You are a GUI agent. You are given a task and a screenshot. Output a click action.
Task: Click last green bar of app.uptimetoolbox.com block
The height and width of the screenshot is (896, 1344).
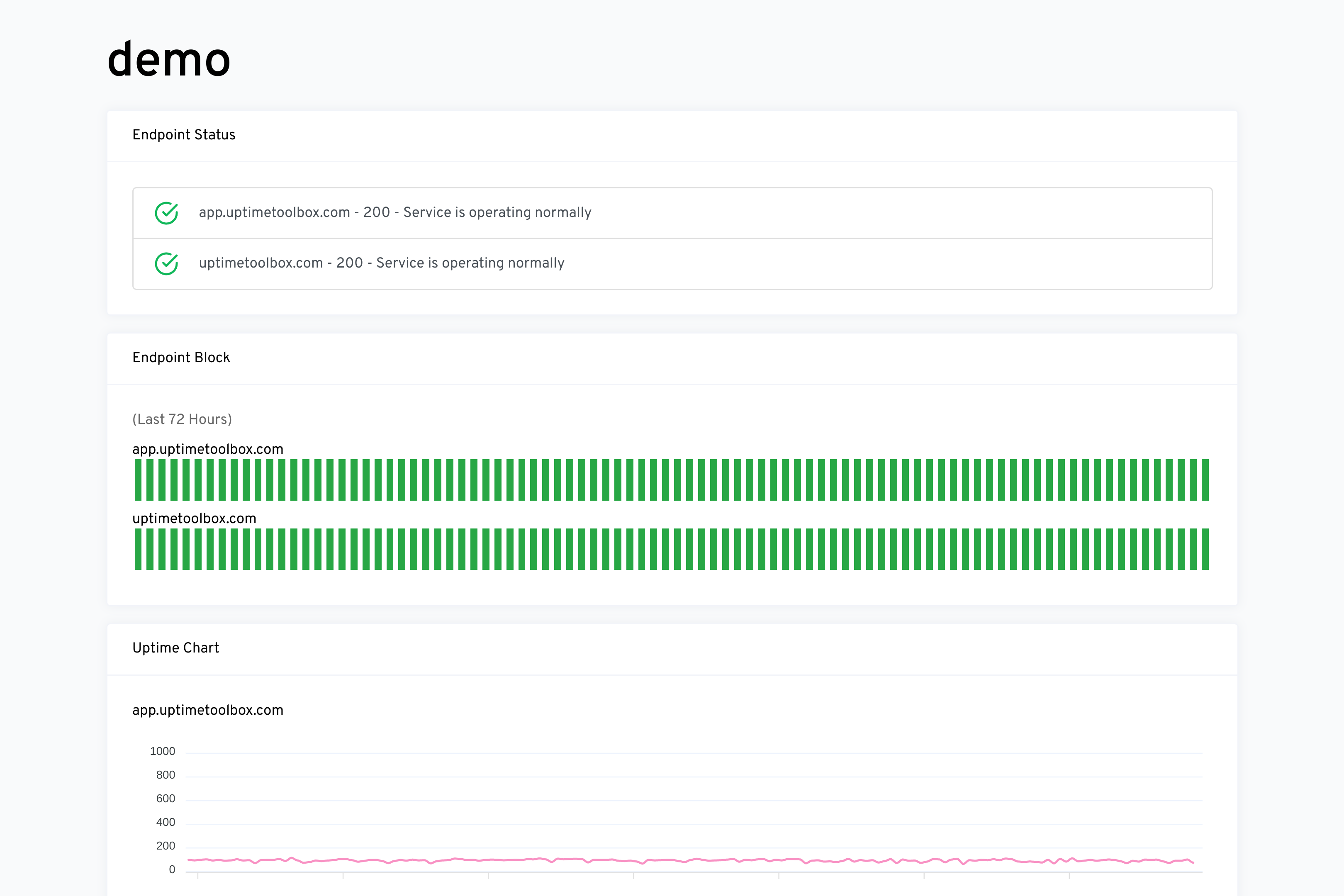1205,480
